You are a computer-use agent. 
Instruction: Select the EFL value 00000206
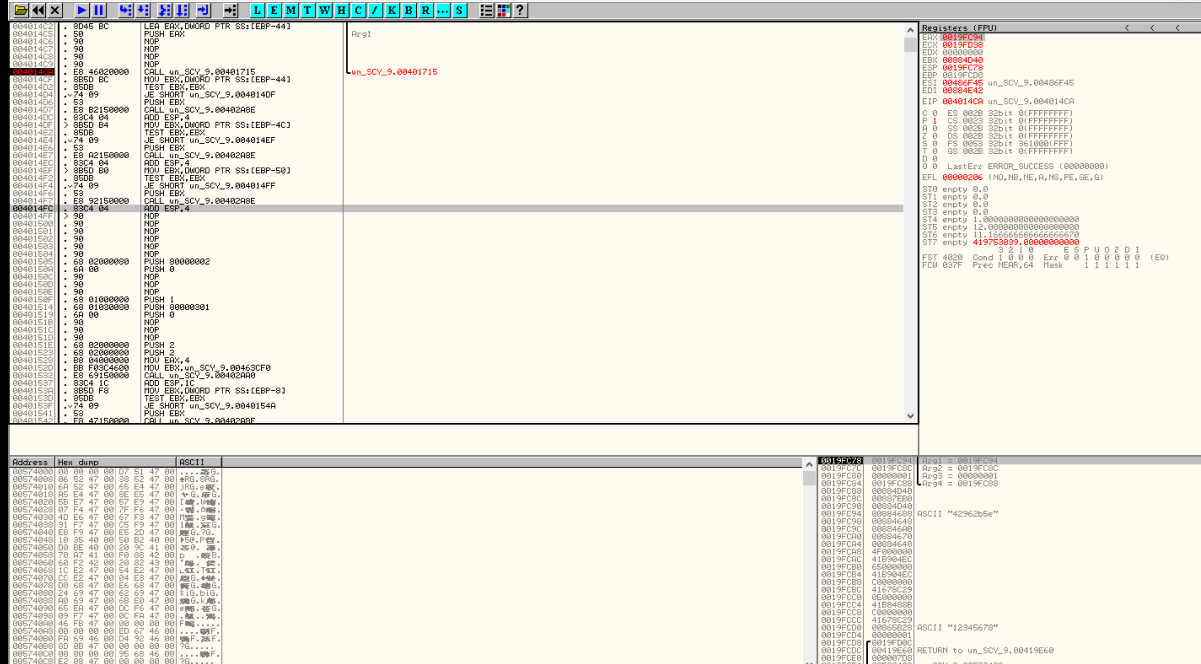point(962,177)
